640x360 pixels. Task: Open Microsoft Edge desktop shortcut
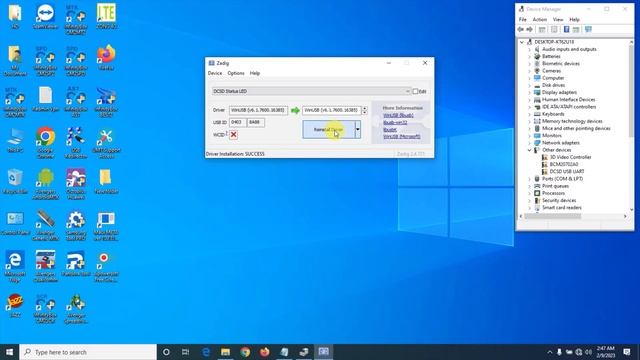15,266
